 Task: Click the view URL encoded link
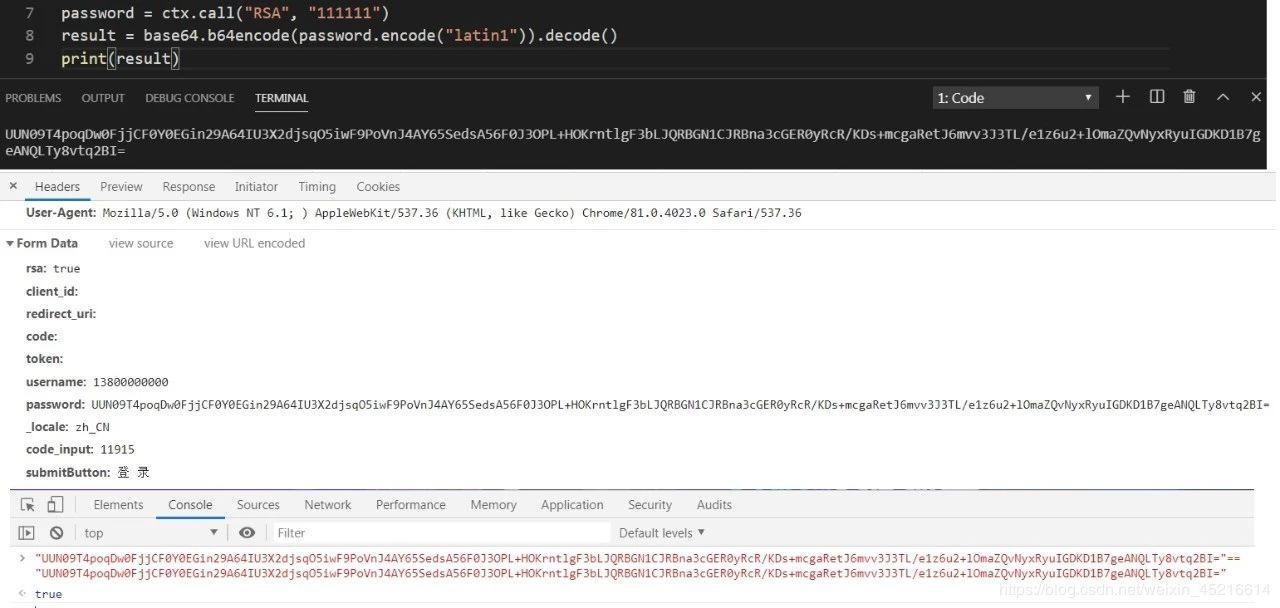(x=254, y=243)
